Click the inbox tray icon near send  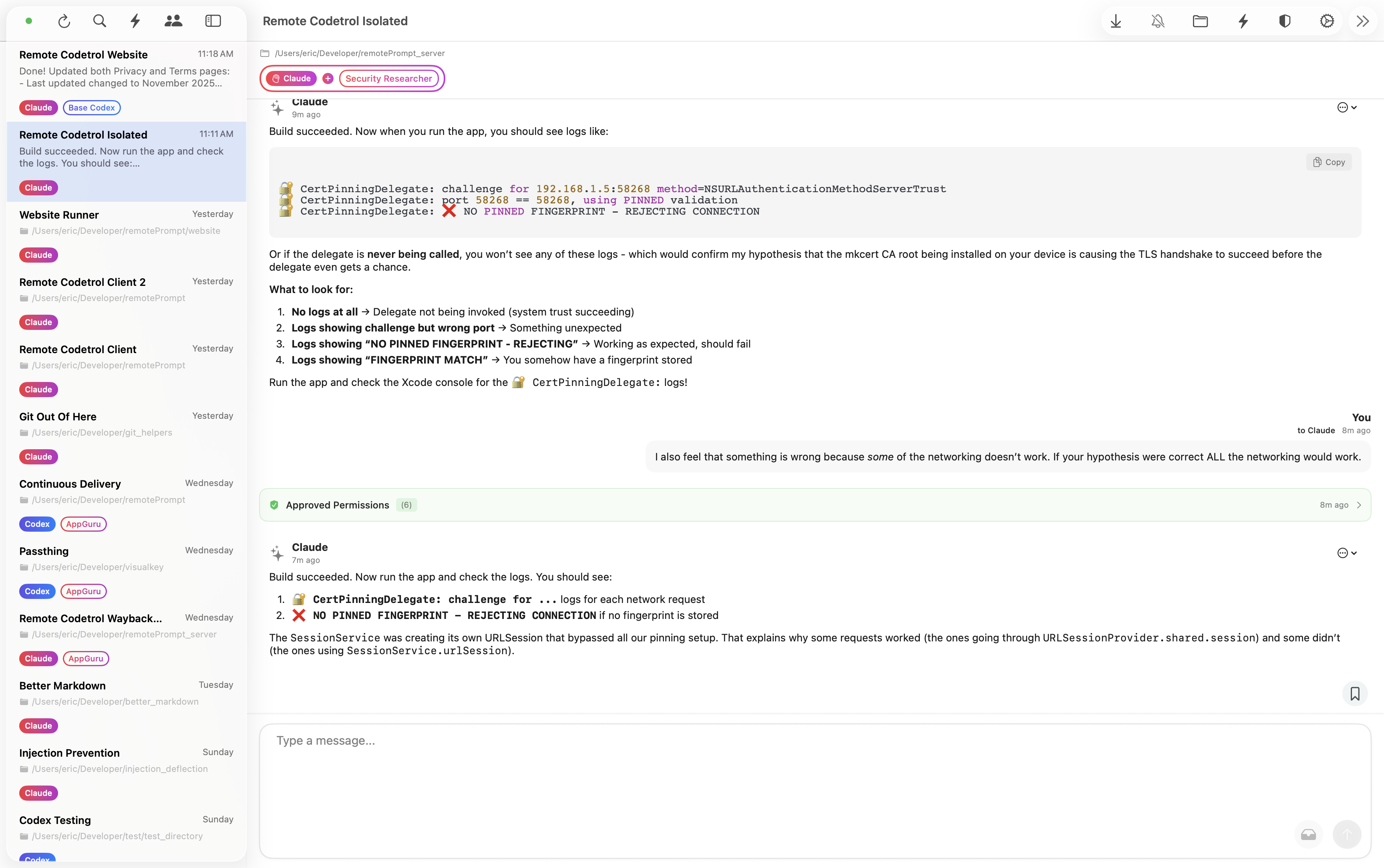[1308, 834]
